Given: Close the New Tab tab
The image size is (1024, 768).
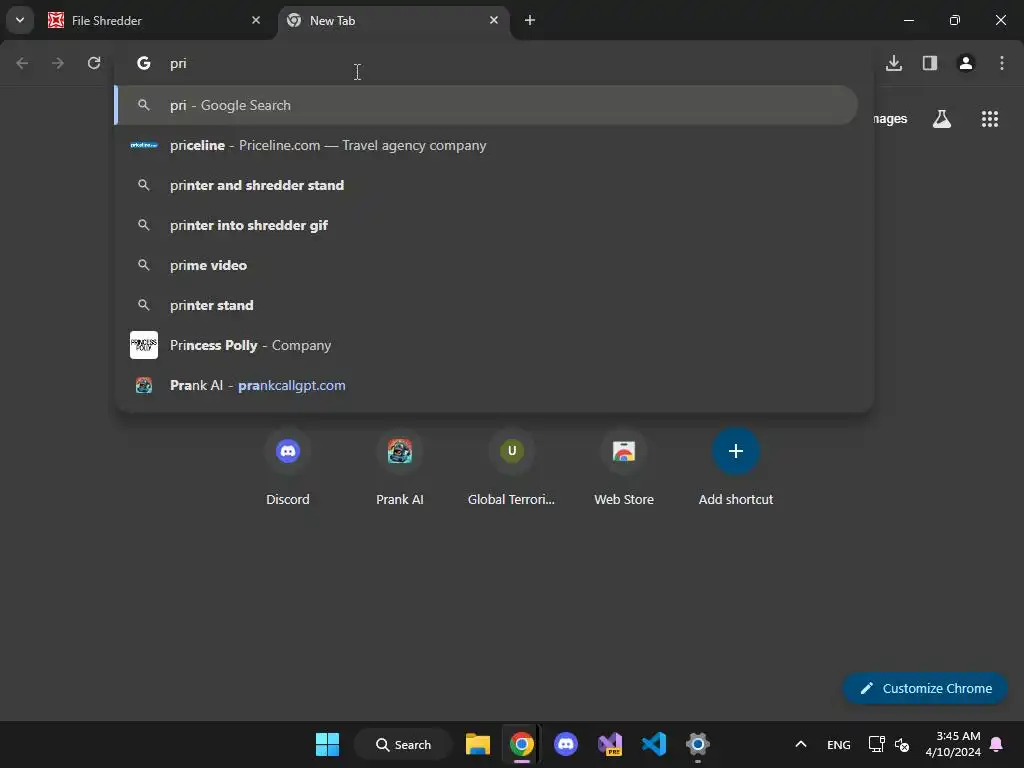Looking at the screenshot, I should tap(494, 20).
